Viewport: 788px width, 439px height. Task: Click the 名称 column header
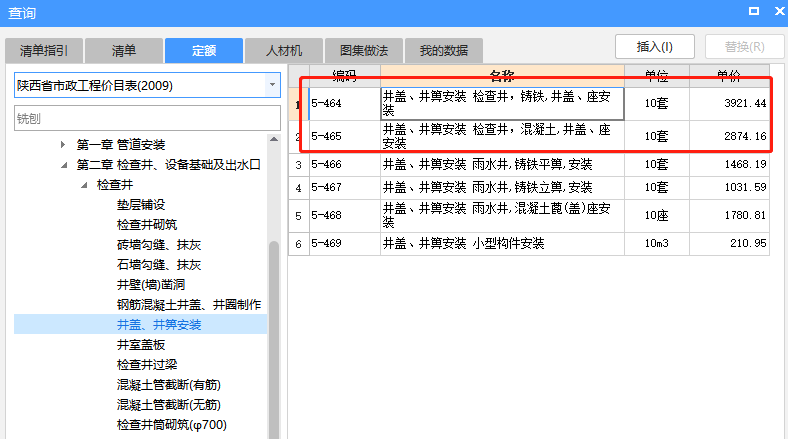coord(502,76)
